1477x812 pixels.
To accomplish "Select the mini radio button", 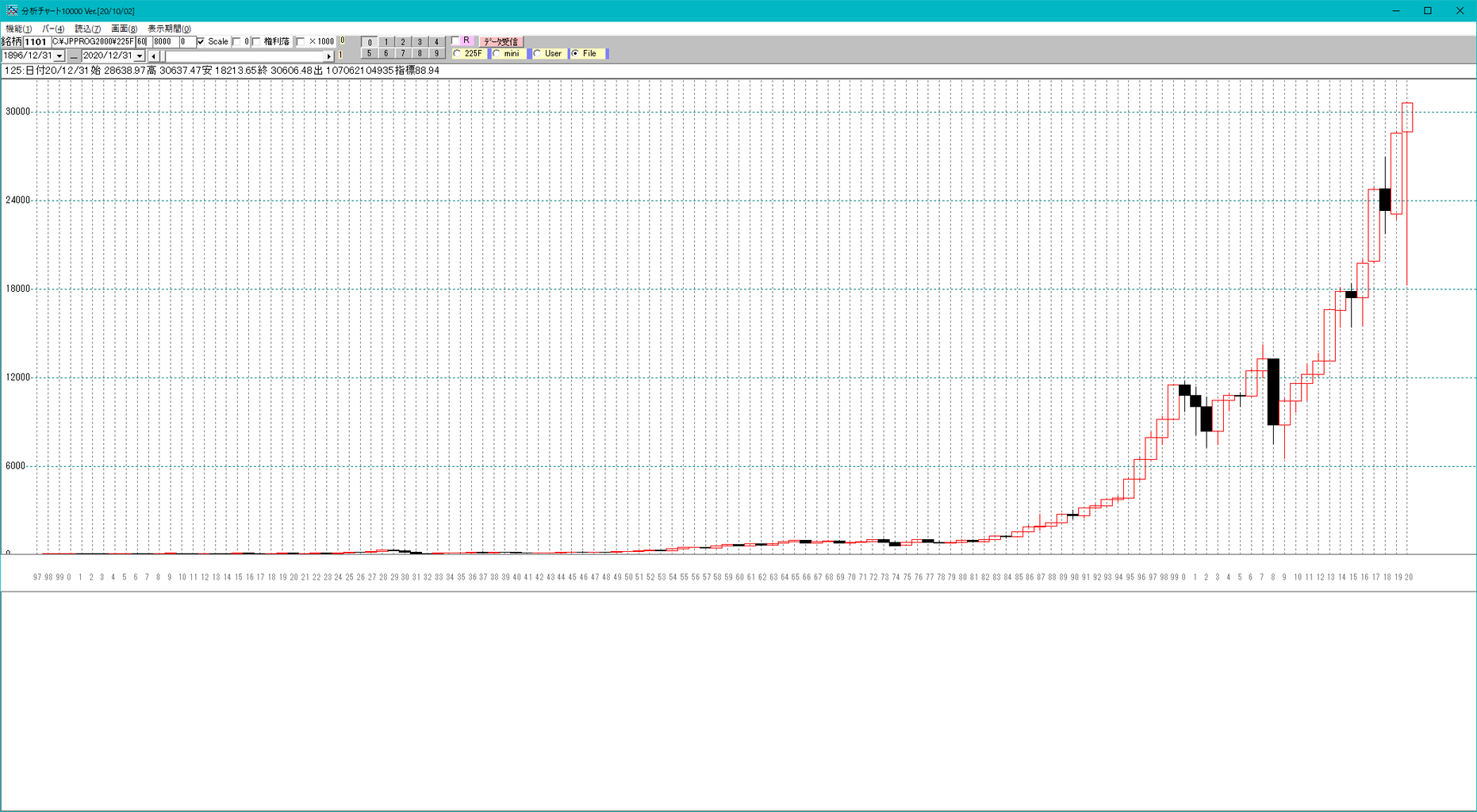I will [497, 54].
